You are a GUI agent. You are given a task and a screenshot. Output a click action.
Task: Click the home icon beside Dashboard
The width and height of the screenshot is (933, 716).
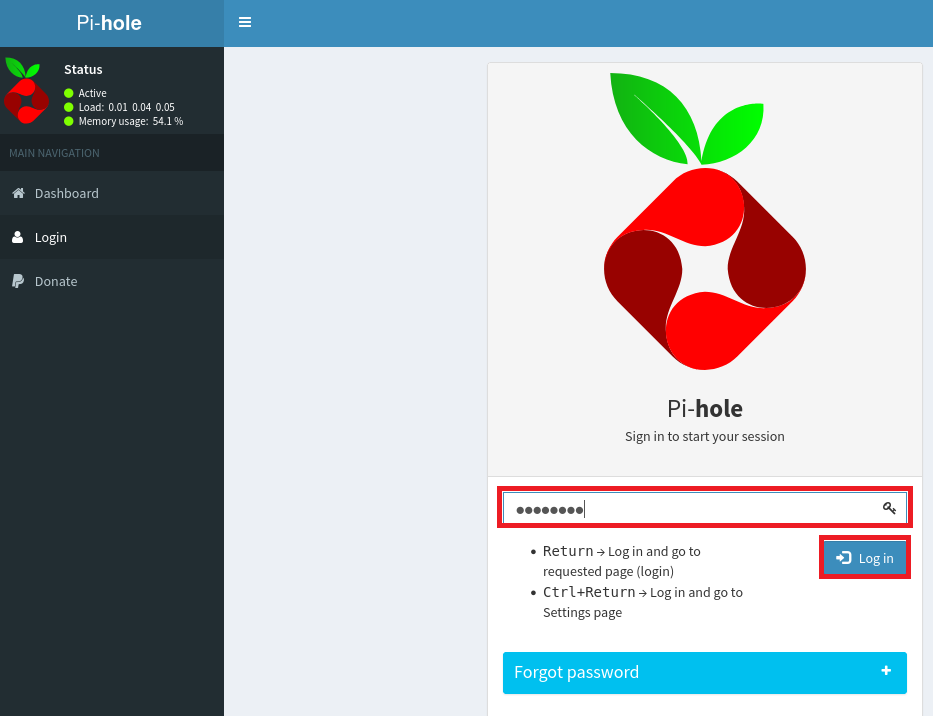pyautogui.click(x=18, y=193)
